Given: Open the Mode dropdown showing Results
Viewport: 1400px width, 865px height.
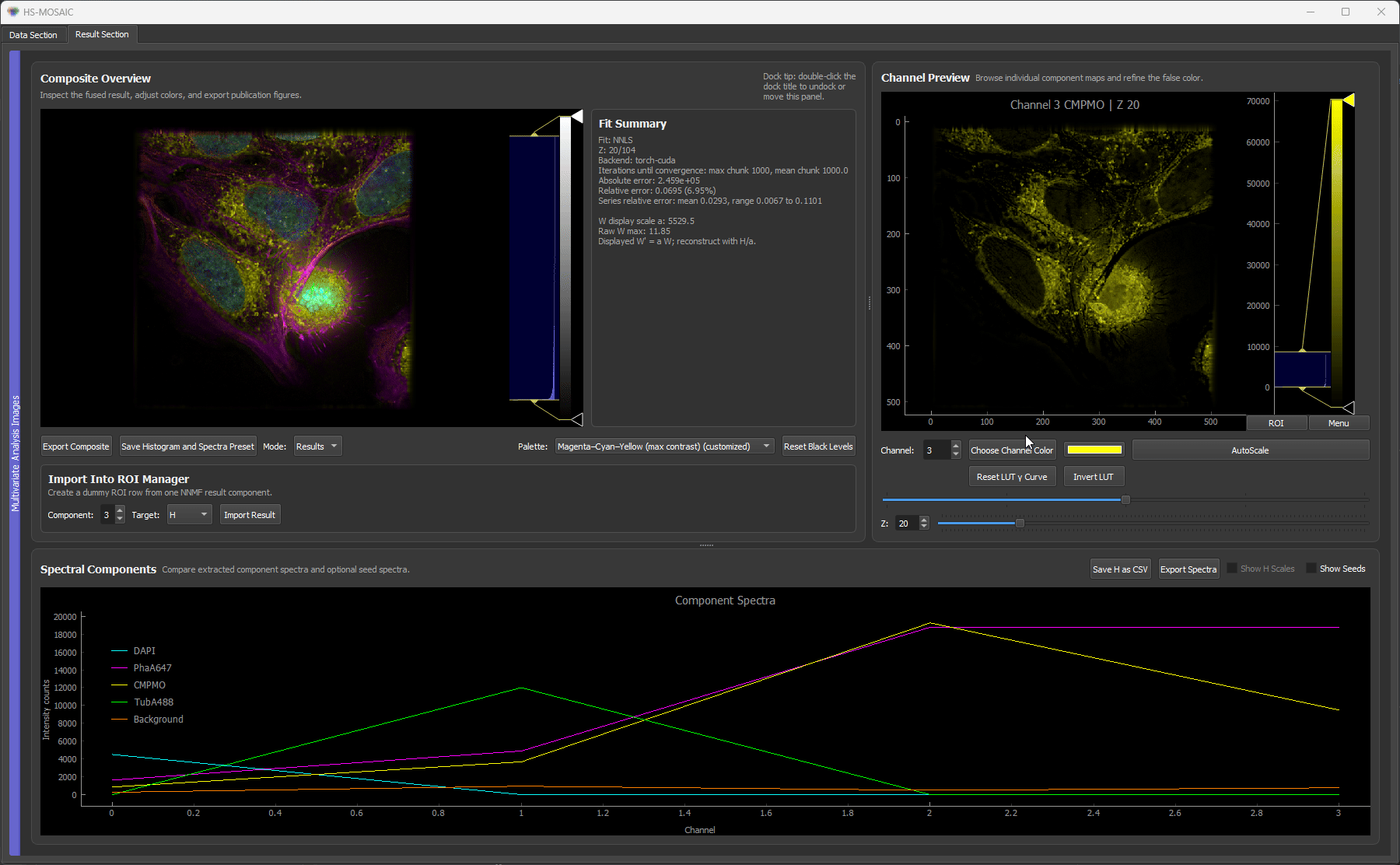Looking at the screenshot, I should tap(317, 447).
